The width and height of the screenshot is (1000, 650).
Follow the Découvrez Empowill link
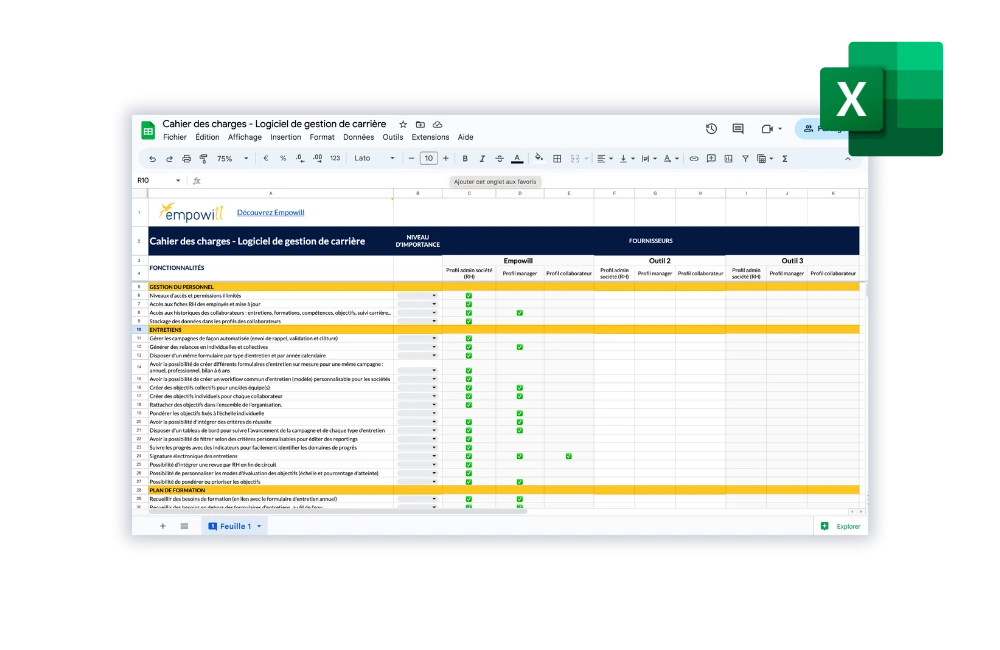tap(270, 212)
